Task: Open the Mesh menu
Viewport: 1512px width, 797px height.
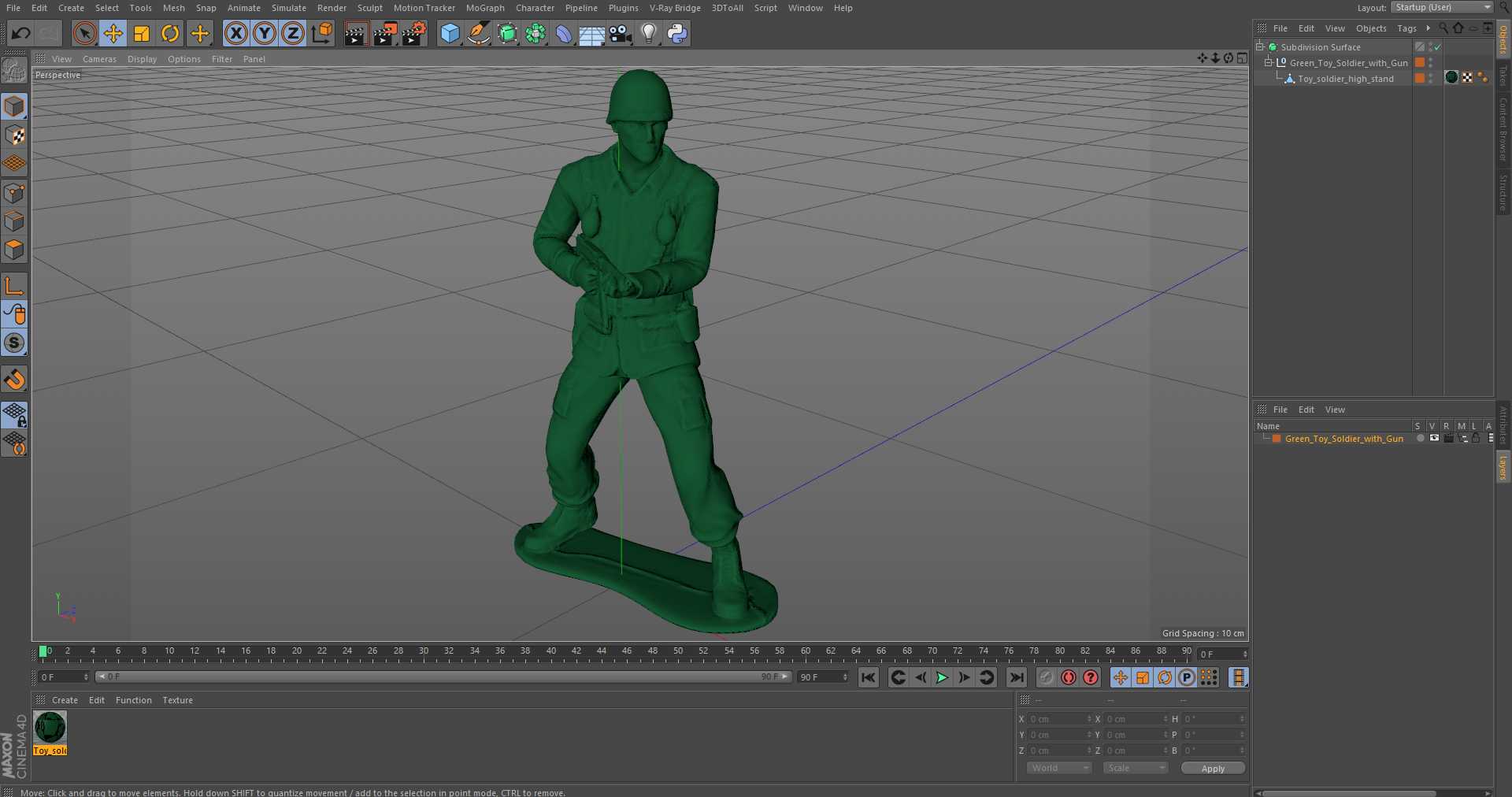Action: pyautogui.click(x=173, y=8)
